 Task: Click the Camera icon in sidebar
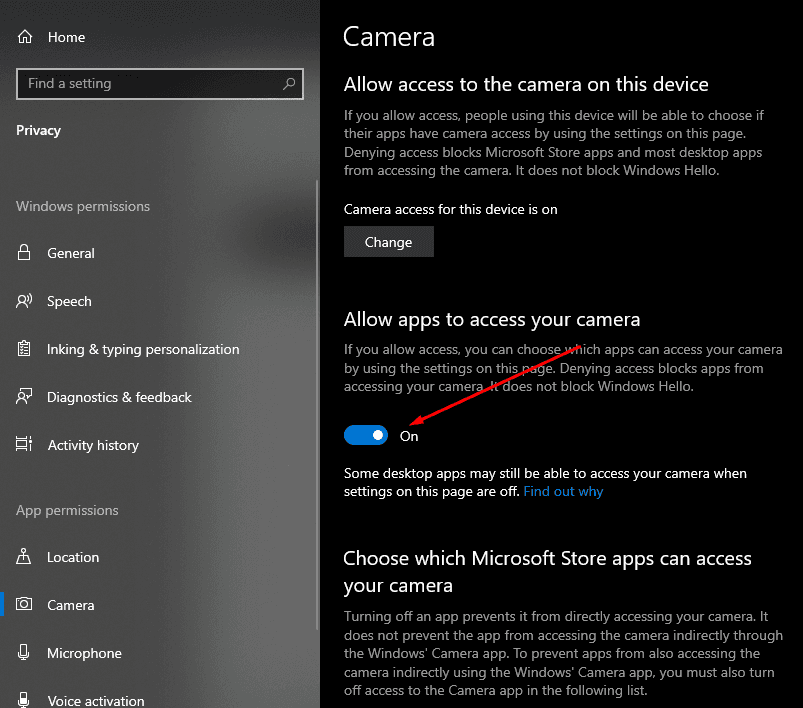click(x=25, y=605)
